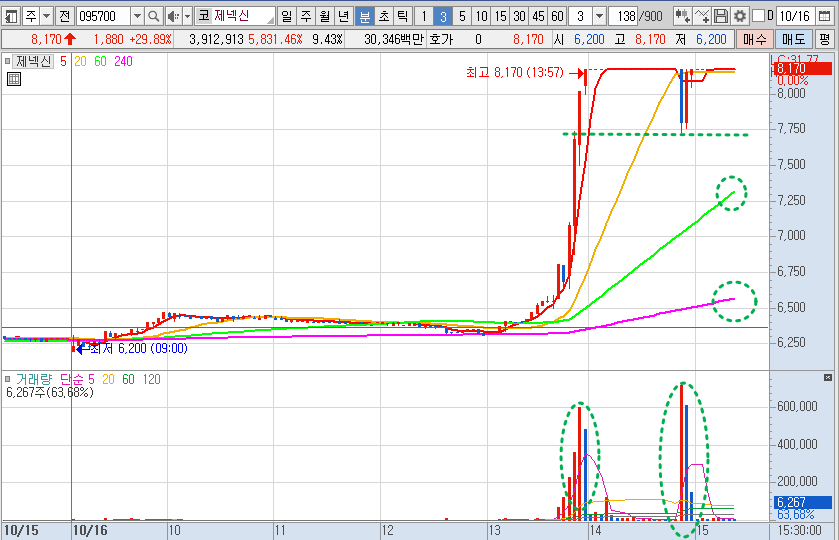Click the +29.89% change rate value
This screenshot has width=839, height=540.
[150, 39]
